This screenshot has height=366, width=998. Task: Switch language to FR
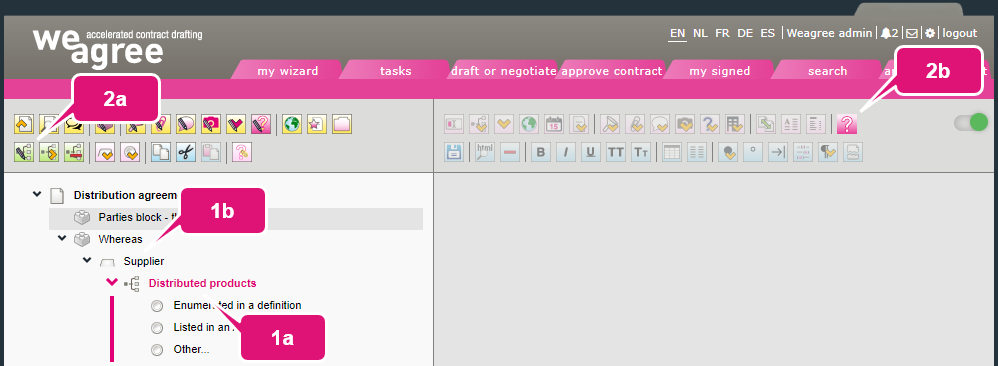point(722,33)
